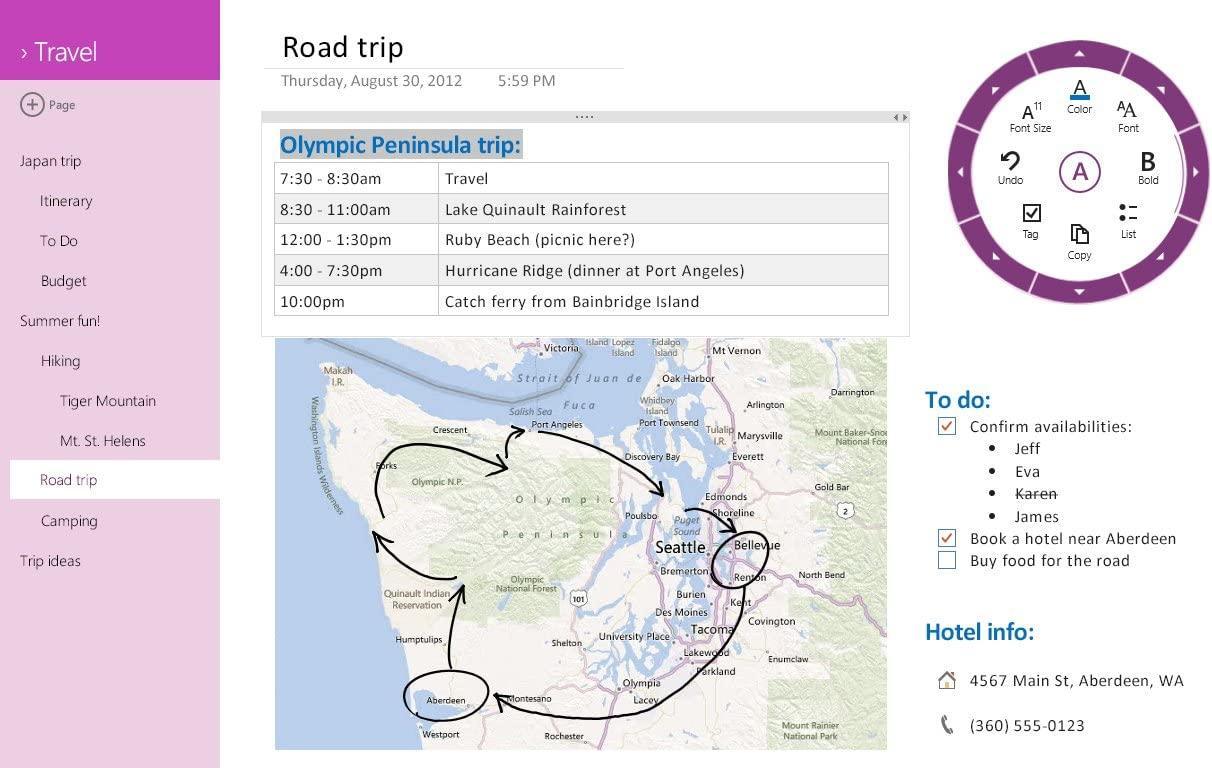Select the List icon in radial menu
The width and height of the screenshot is (1212, 768).
[1128, 214]
